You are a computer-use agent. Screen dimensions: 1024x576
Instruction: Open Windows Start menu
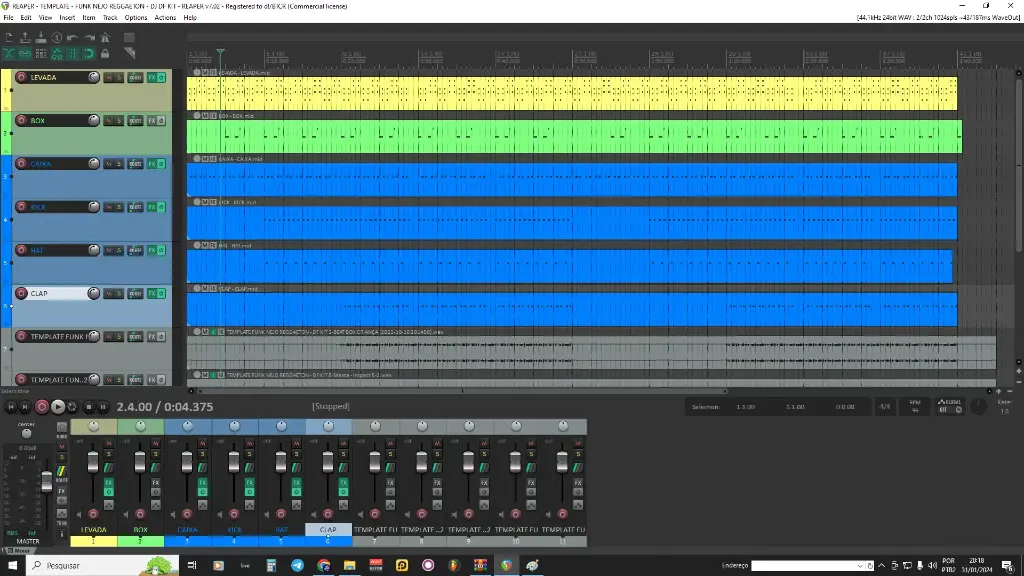pos(12,566)
